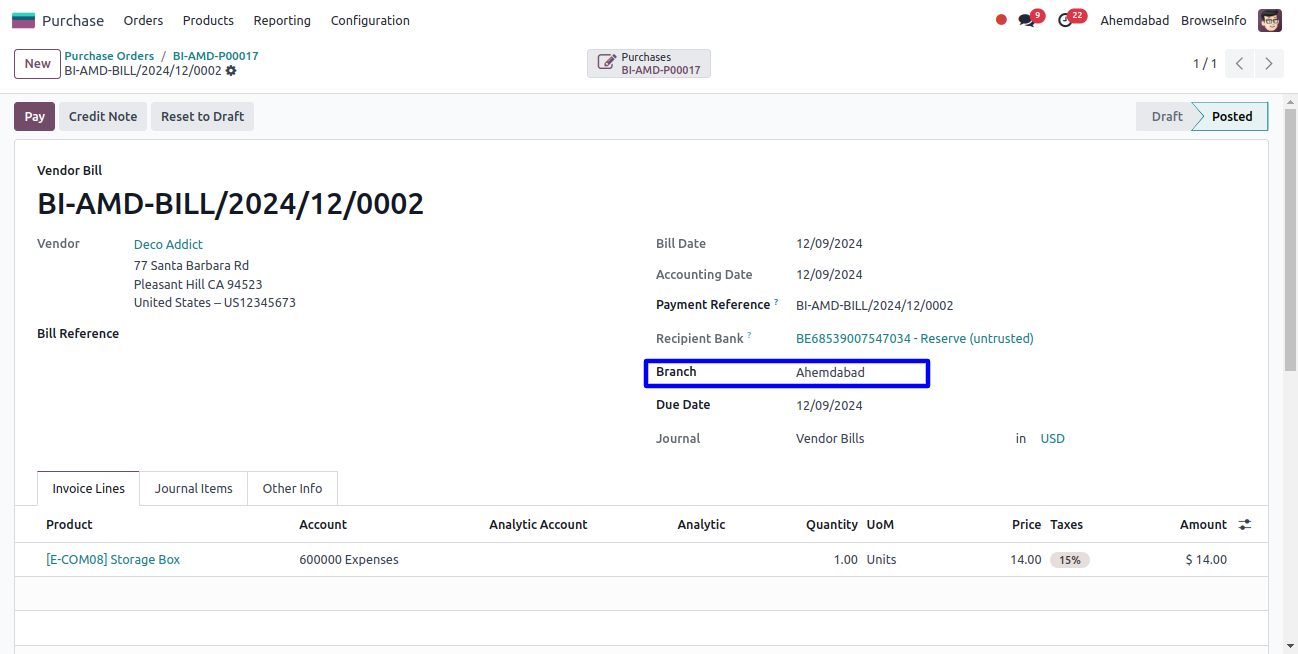The width and height of the screenshot is (1298, 654).
Task: Open the user avatar menu
Action: coord(1270,20)
